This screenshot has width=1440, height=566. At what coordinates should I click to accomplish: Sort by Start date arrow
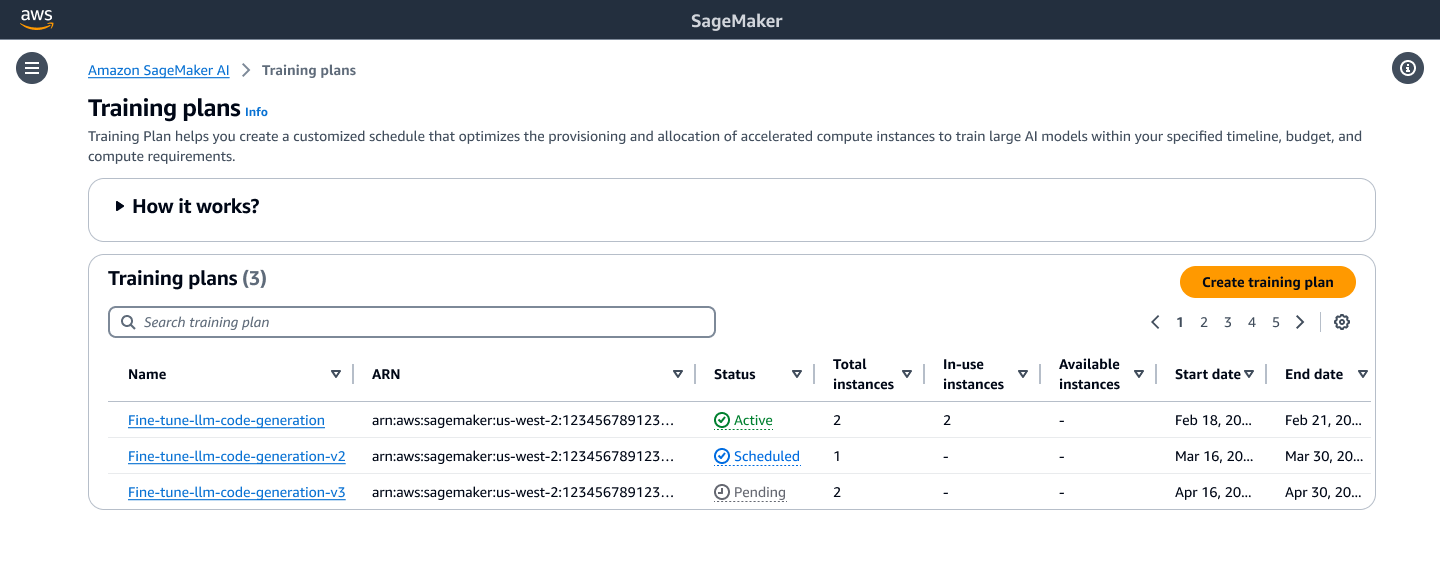pyautogui.click(x=1249, y=374)
